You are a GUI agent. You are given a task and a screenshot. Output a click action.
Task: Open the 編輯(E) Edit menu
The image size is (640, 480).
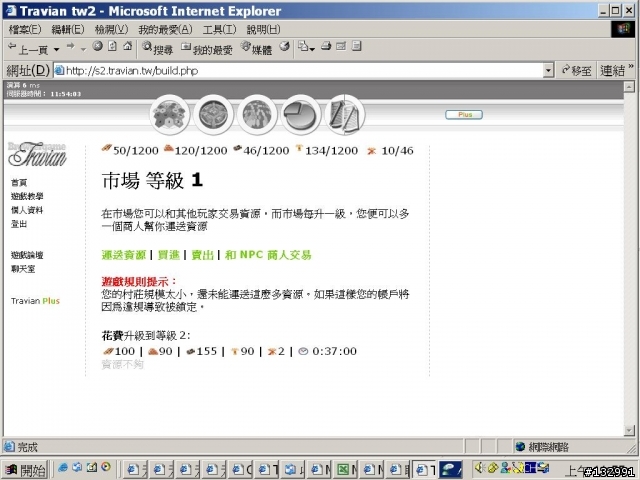point(68,29)
